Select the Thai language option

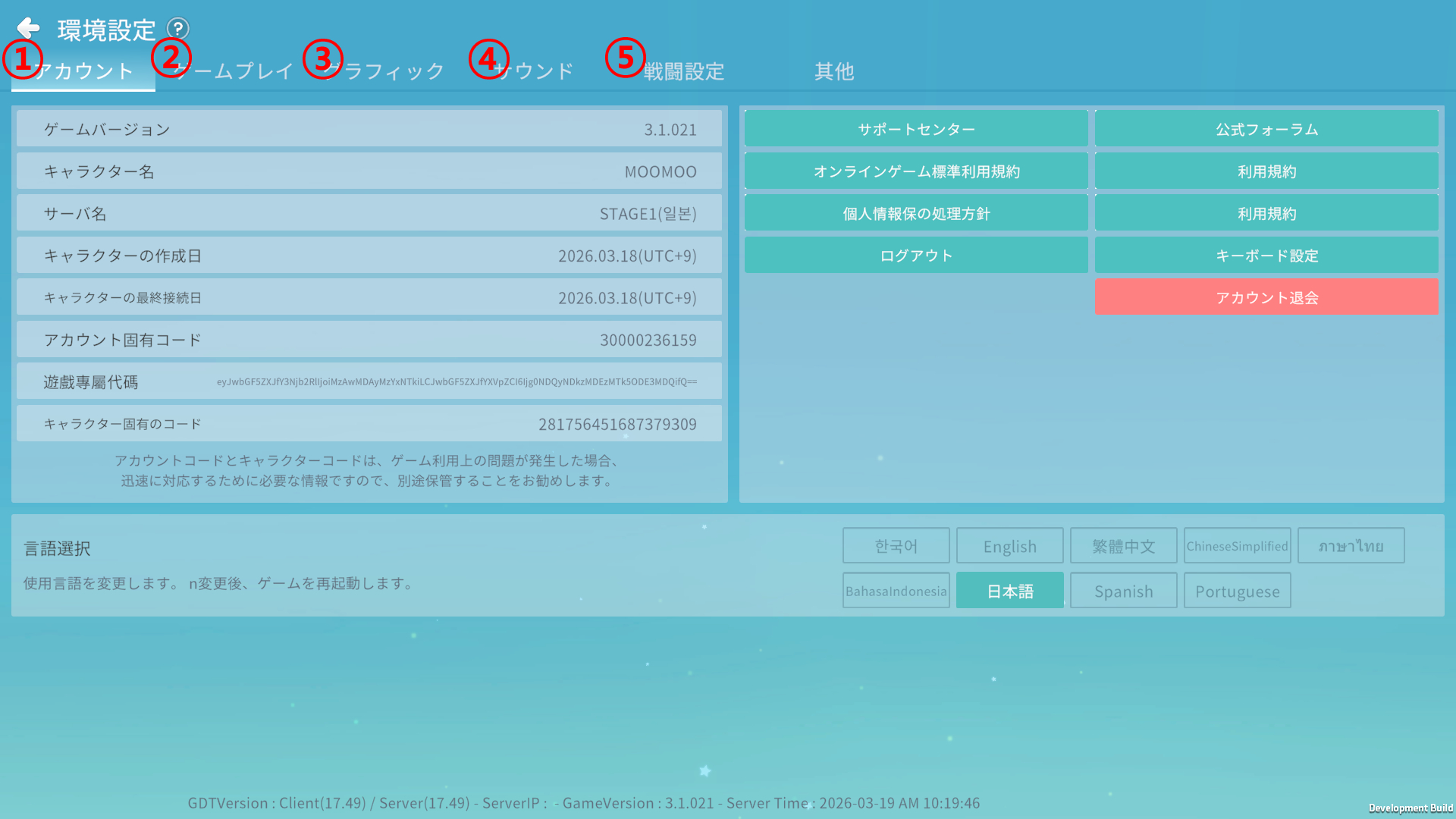[x=1351, y=546]
